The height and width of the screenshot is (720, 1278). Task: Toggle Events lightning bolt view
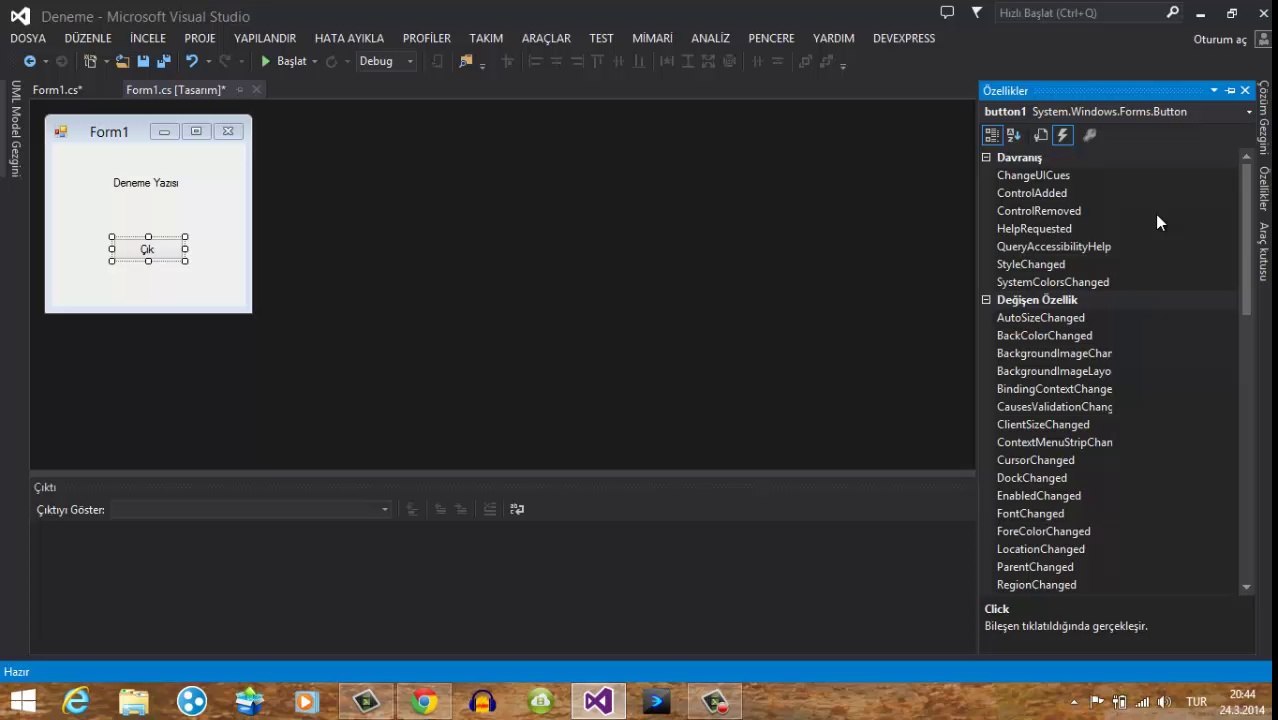click(1063, 135)
